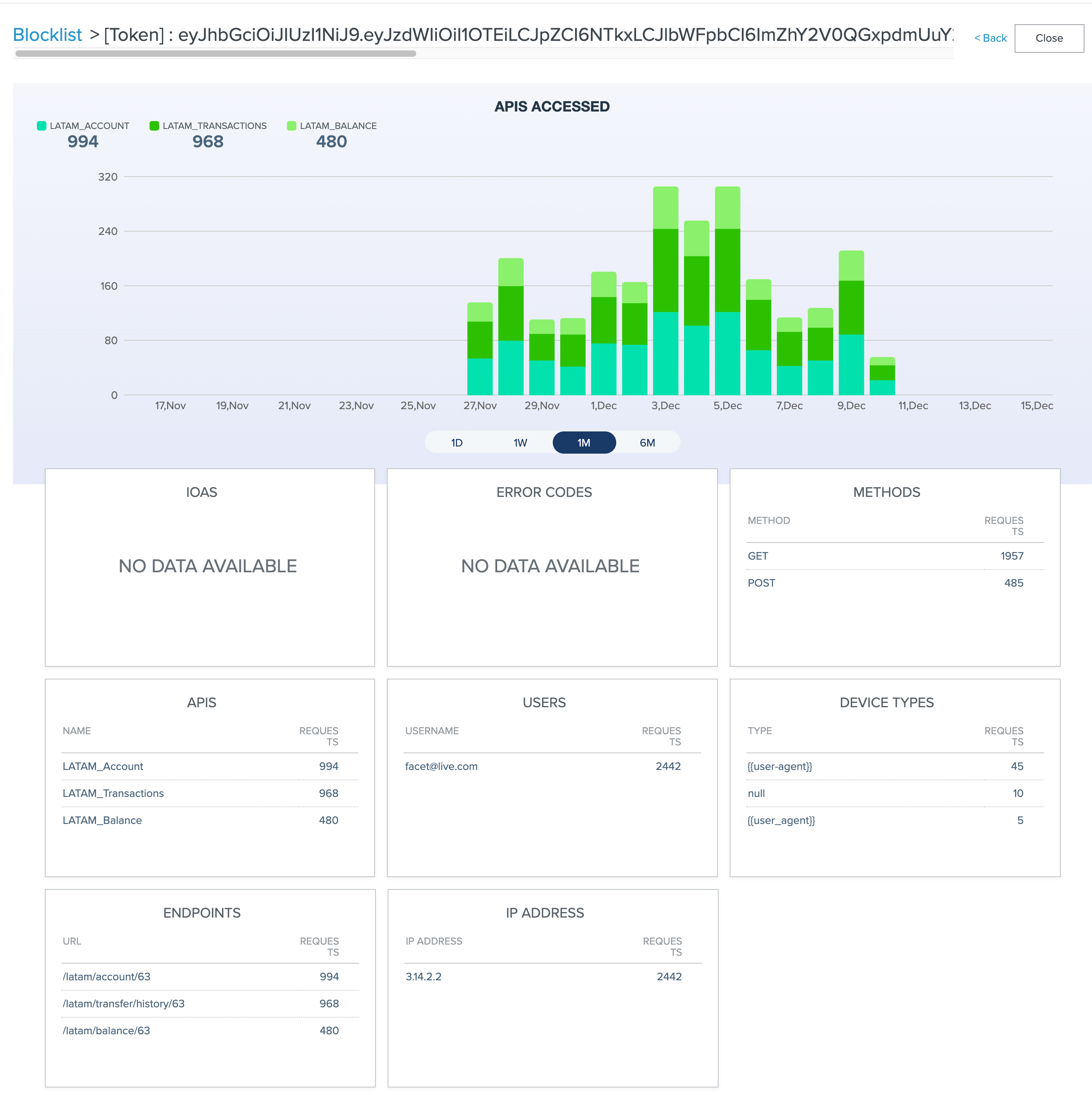Select POST row in Methods table
Viewport: 1092px width, 1095px height.
point(761,583)
